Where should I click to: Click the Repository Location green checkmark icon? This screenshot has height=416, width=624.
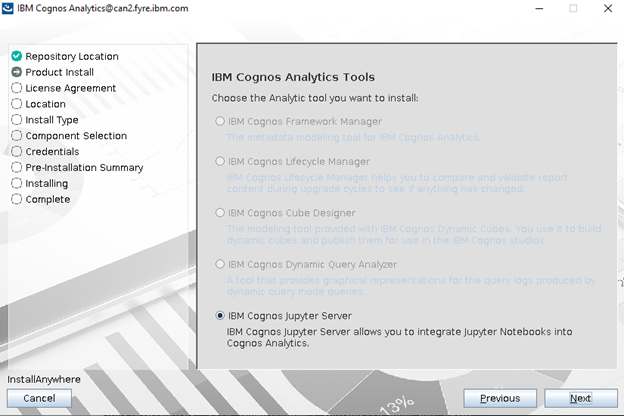16,56
